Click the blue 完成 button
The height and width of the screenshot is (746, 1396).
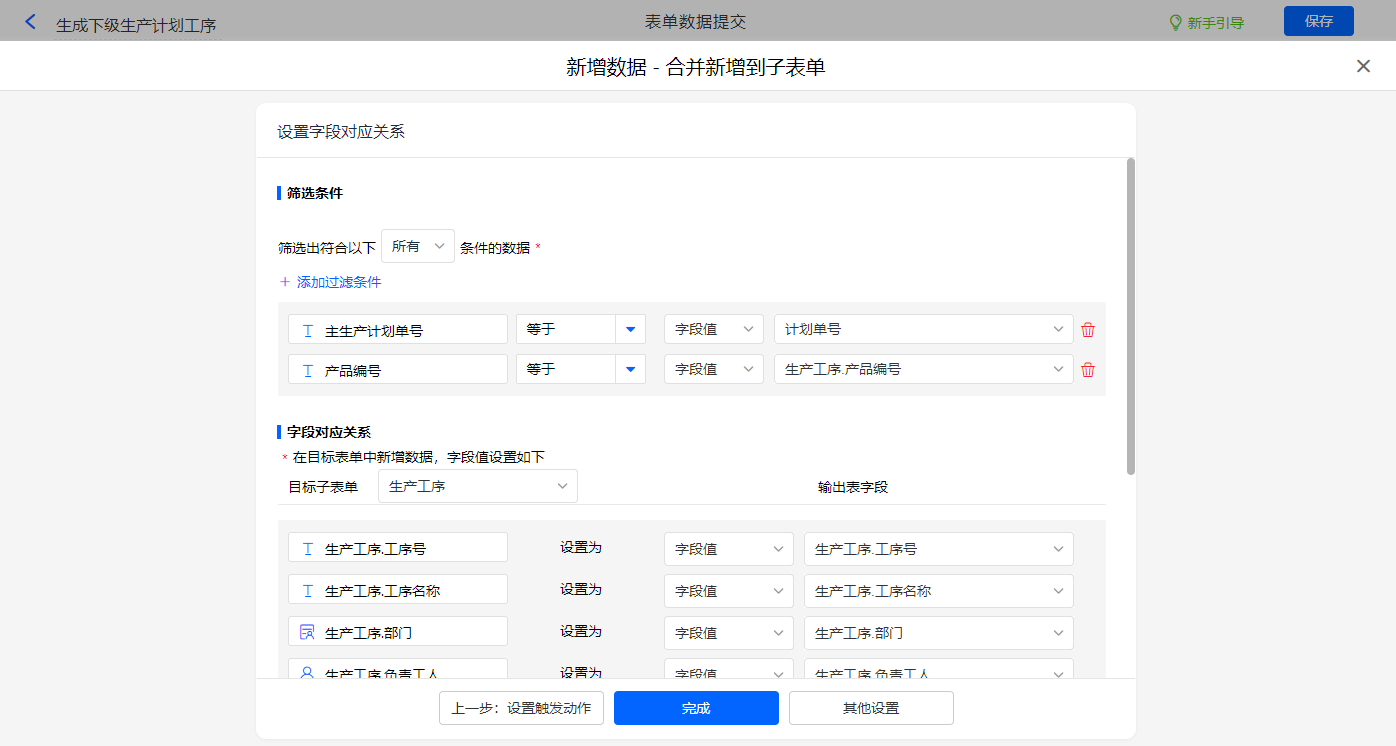point(696,708)
